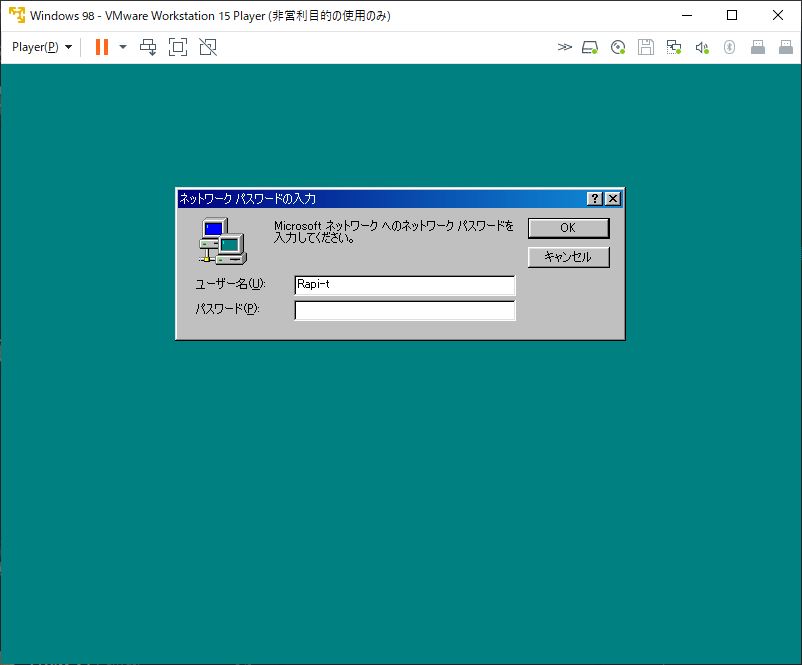This screenshot has height=665, width=802.
Task: Click the dialog's question mark help button
Action: (x=594, y=198)
